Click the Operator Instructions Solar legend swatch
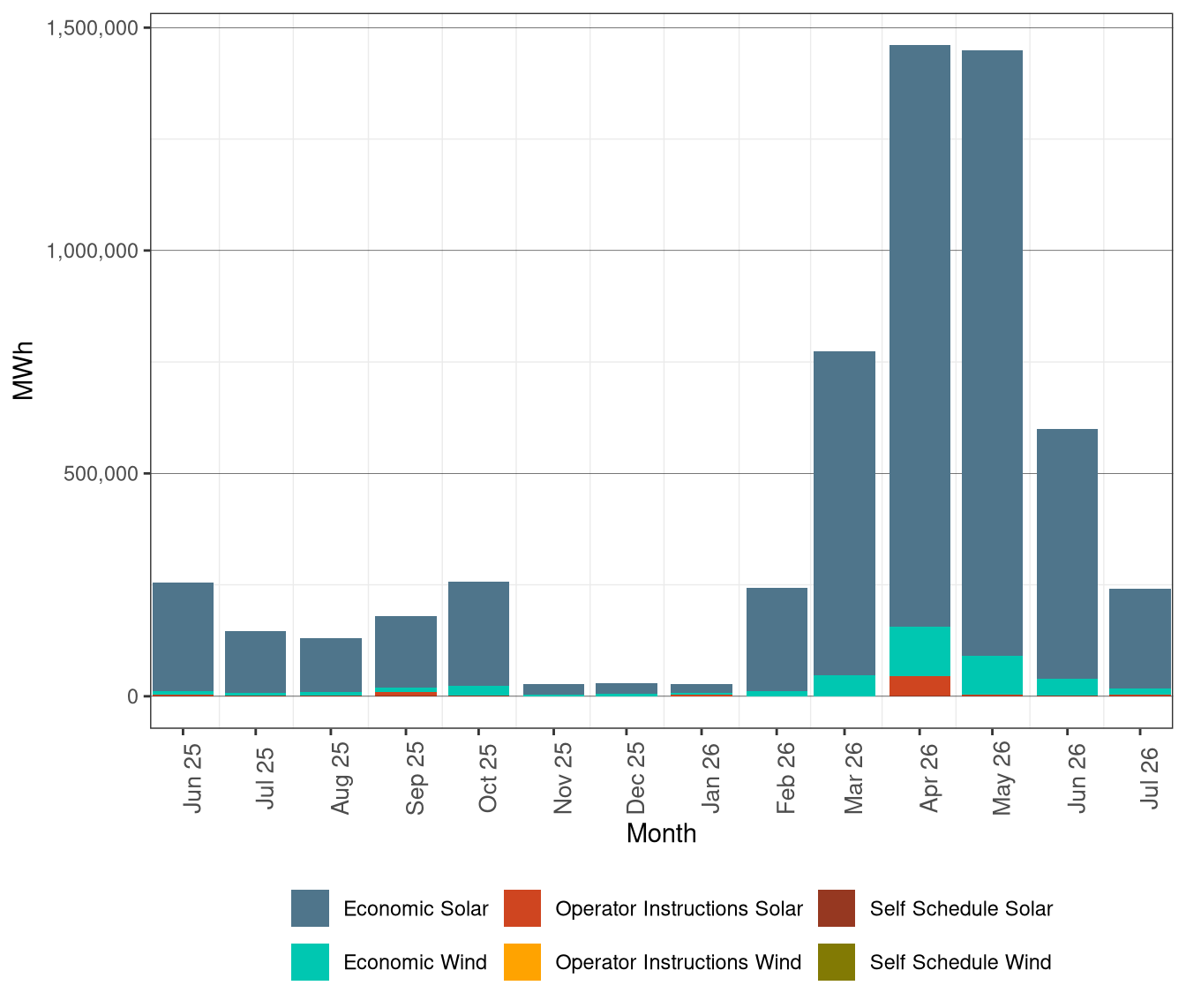The height and width of the screenshot is (1008, 1186). point(522,908)
